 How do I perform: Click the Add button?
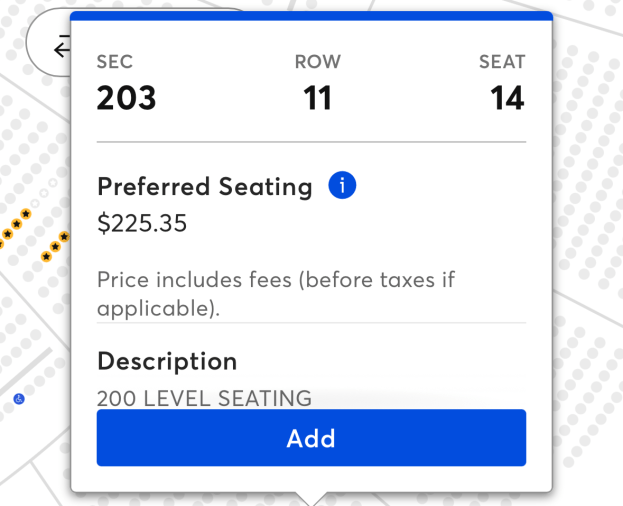[311, 438]
